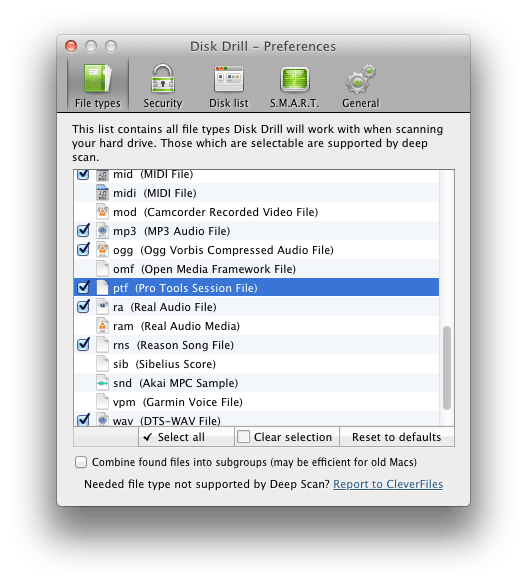The image size is (527, 585).
Task: Open the General gears icon
Action: click(x=361, y=79)
